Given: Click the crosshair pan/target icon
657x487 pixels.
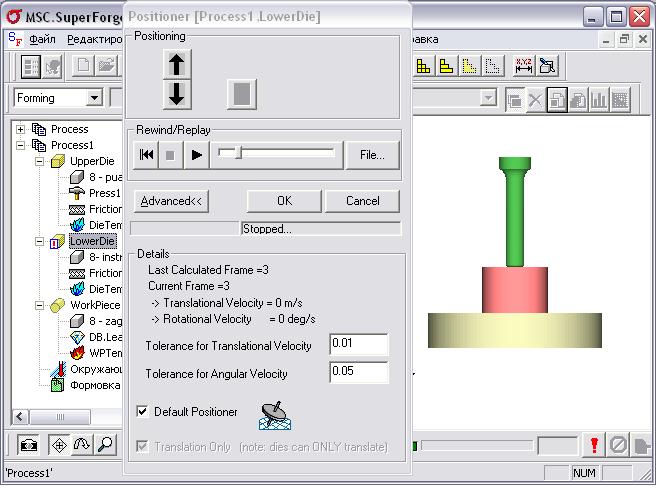Looking at the screenshot, I should click(59, 445).
